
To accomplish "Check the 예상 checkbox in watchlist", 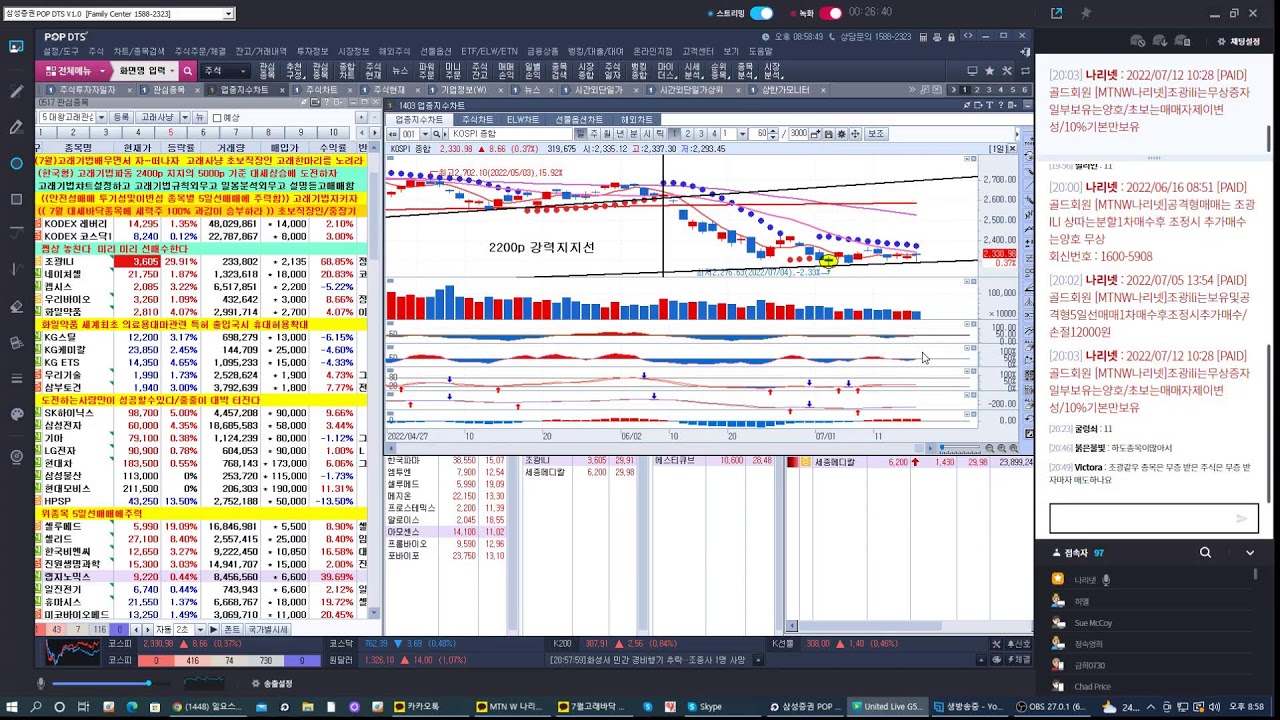I will pyautogui.click(x=217, y=118).
